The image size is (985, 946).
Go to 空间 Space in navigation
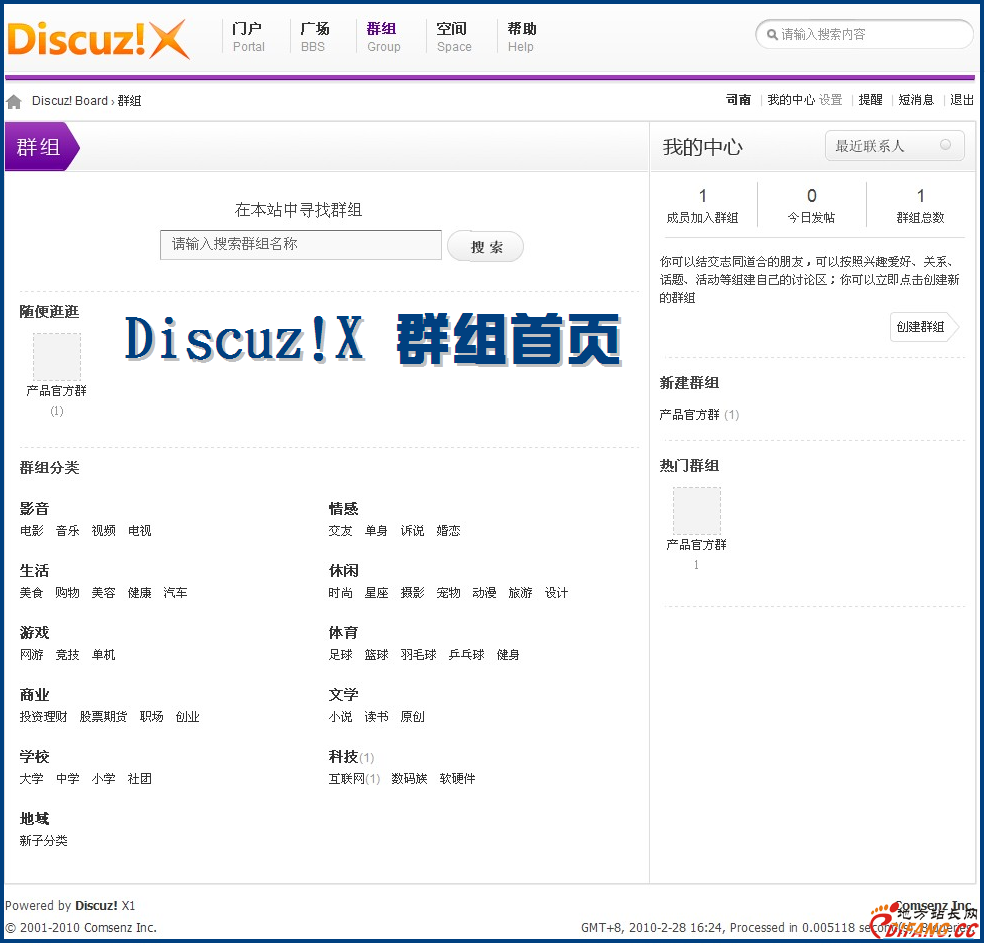(x=453, y=37)
